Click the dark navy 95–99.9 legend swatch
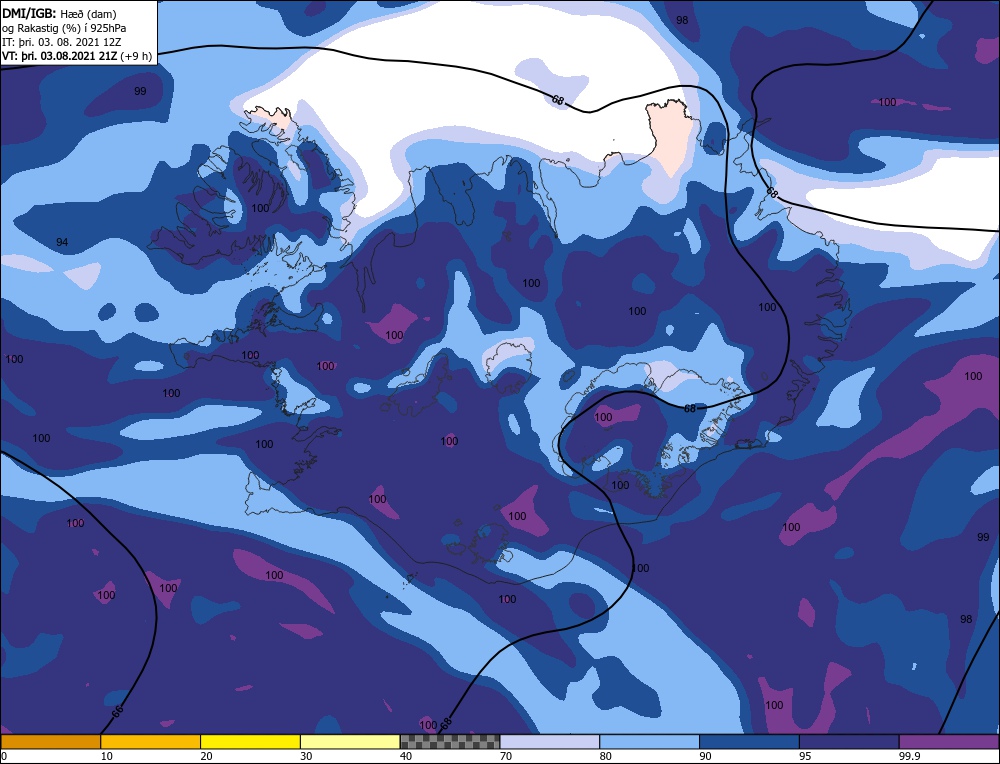1000x764 pixels. tap(849, 742)
